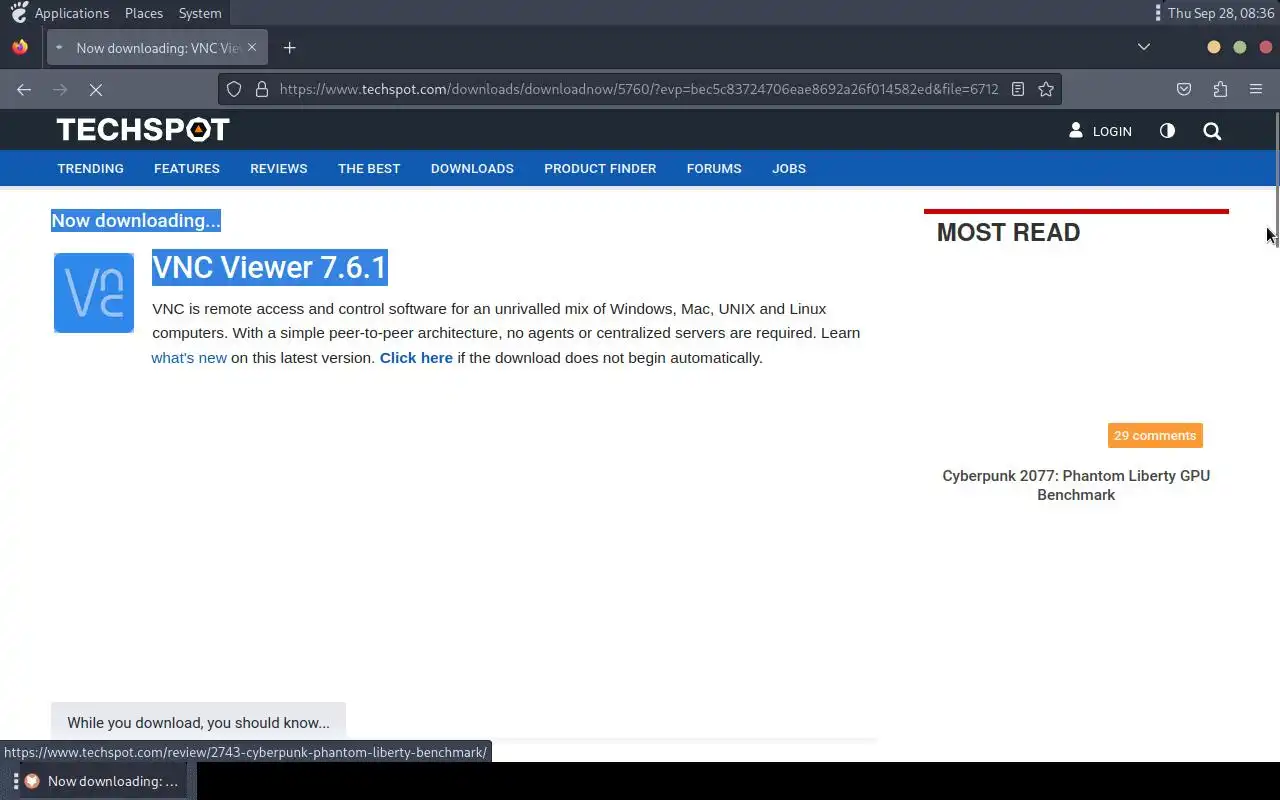Open the JOBS nav item

pos(789,168)
